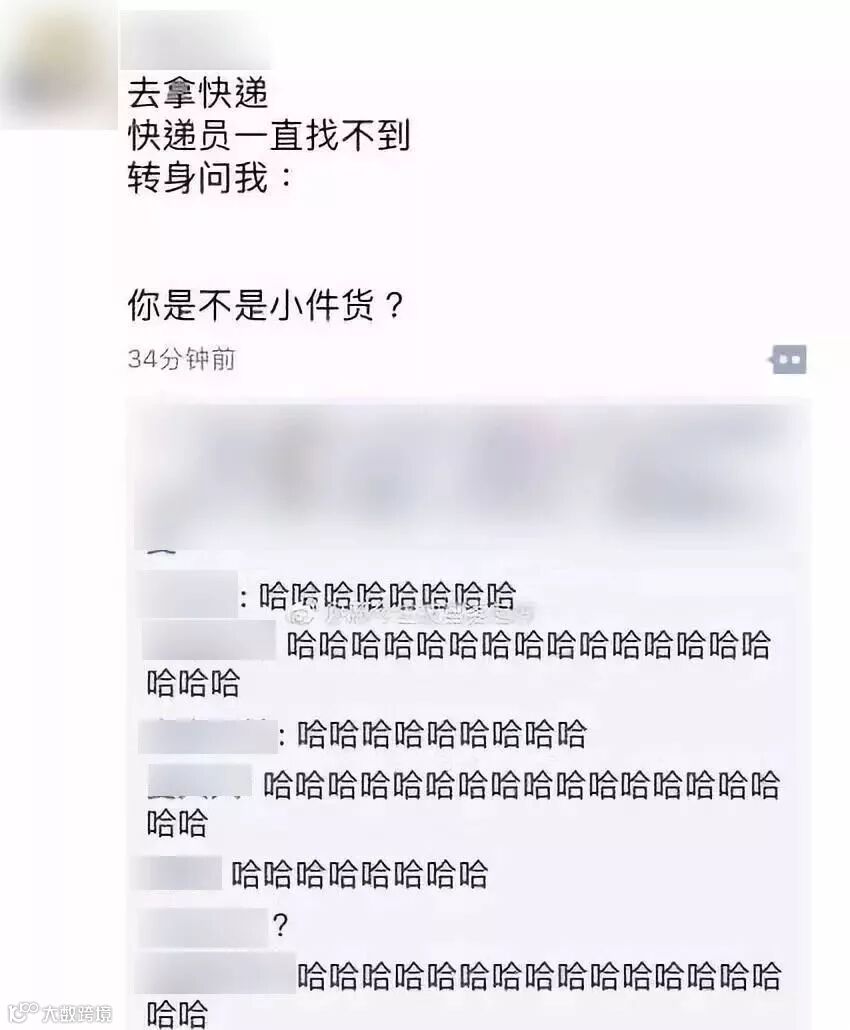Screen dimensions: 850x1030
Task: Tap the blurred profile avatar of the poster
Action: pyautogui.click(x=58, y=66)
